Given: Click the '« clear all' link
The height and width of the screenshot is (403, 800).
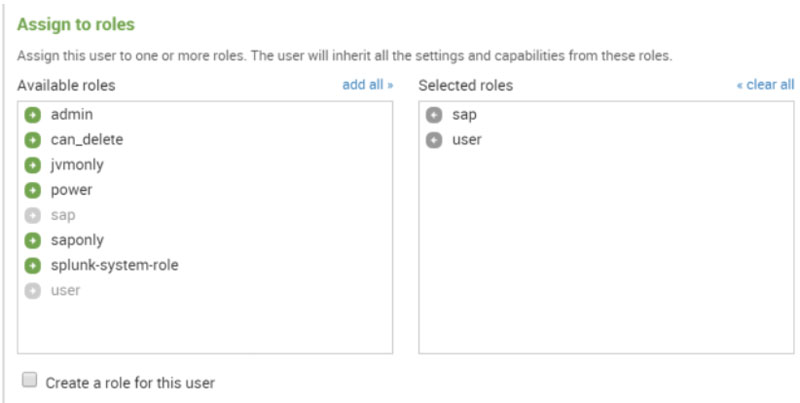Looking at the screenshot, I should coord(765,85).
